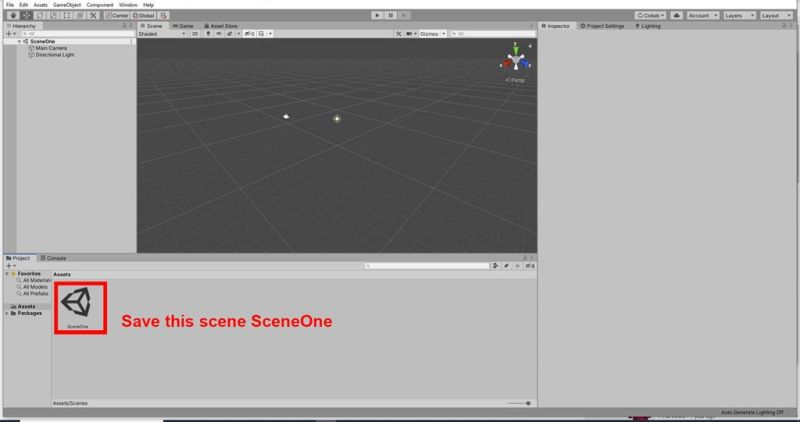Screen dimensions: 800x422
Task: Switch to the Game tab
Action: [x=183, y=26]
